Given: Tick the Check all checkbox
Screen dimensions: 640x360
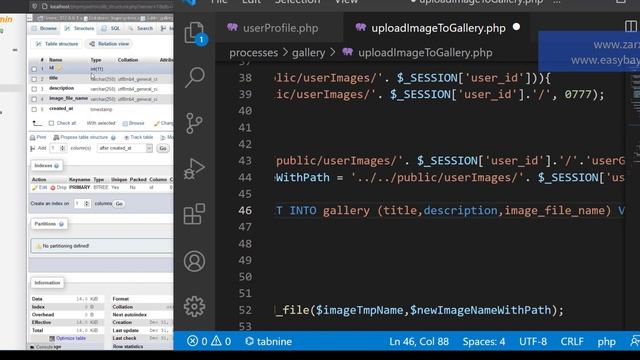Looking at the screenshot, I should coord(51,123).
